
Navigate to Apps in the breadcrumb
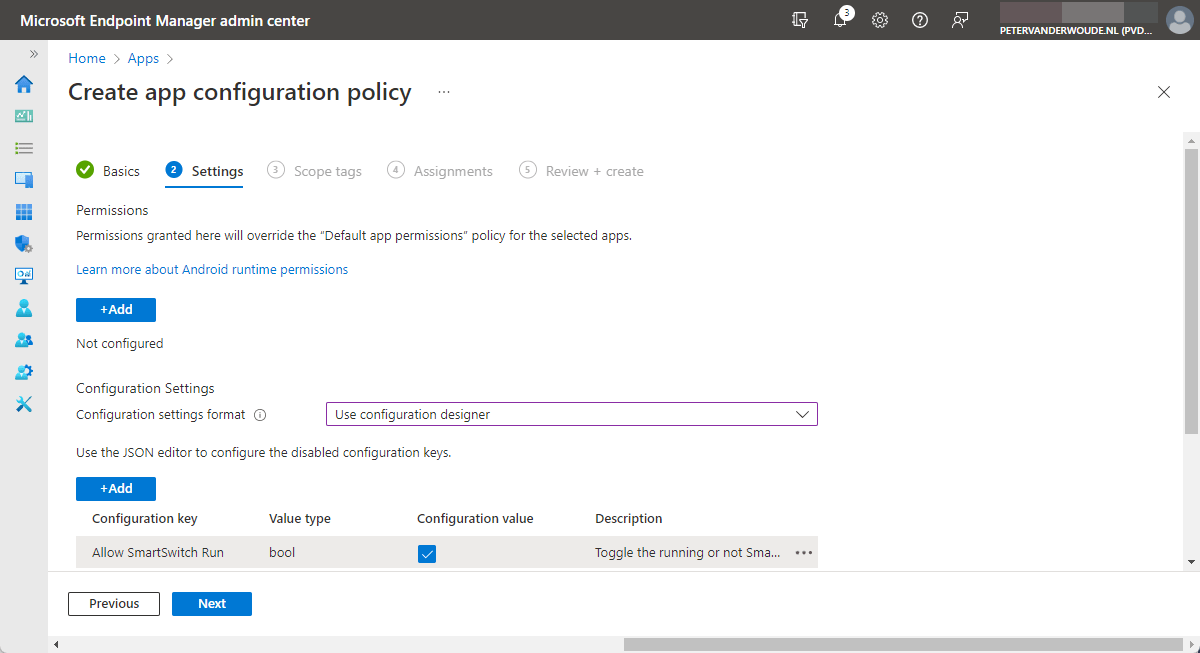coord(143,58)
